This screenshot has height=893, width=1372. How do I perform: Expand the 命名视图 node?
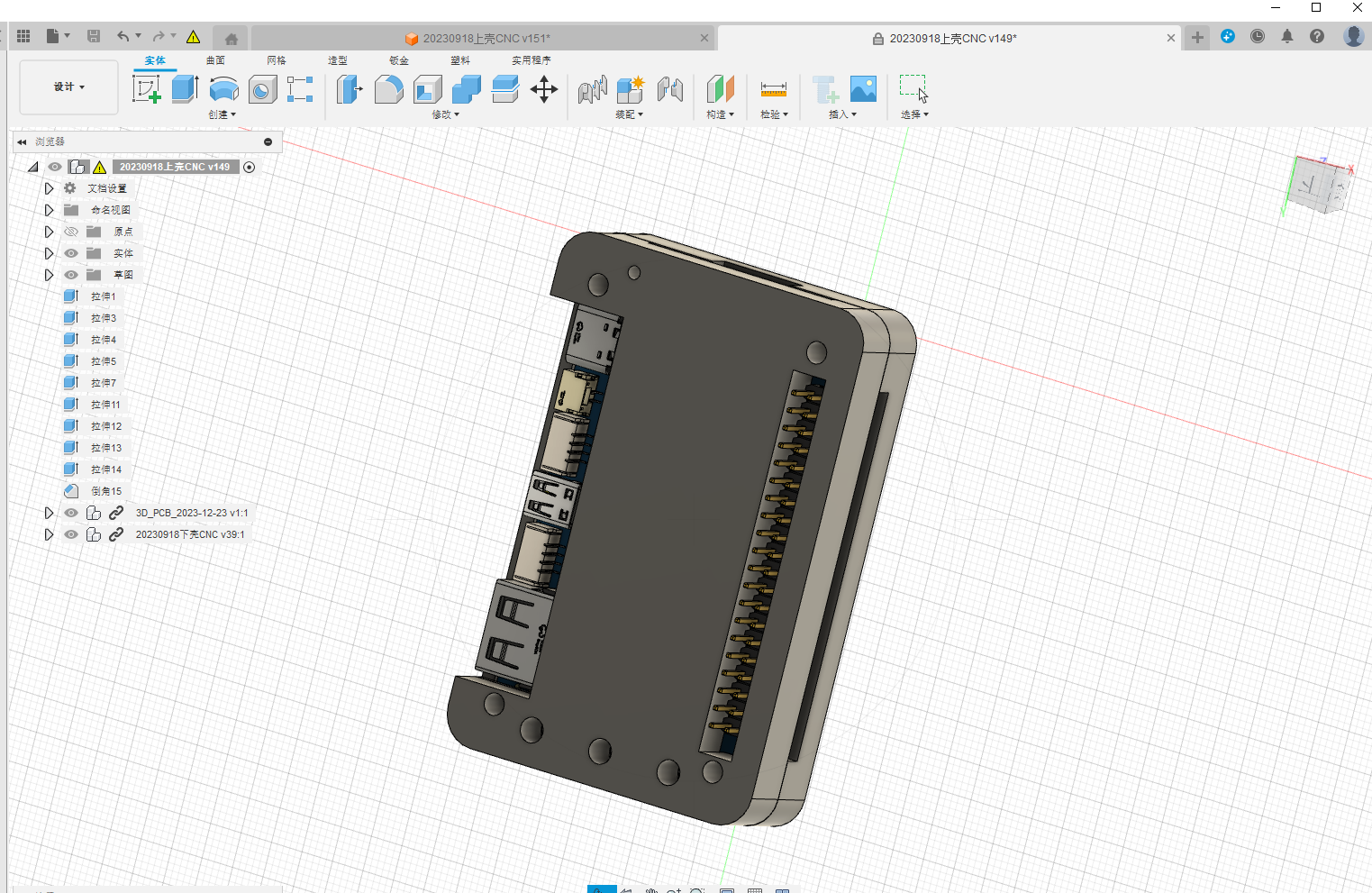tap(50, 210)
